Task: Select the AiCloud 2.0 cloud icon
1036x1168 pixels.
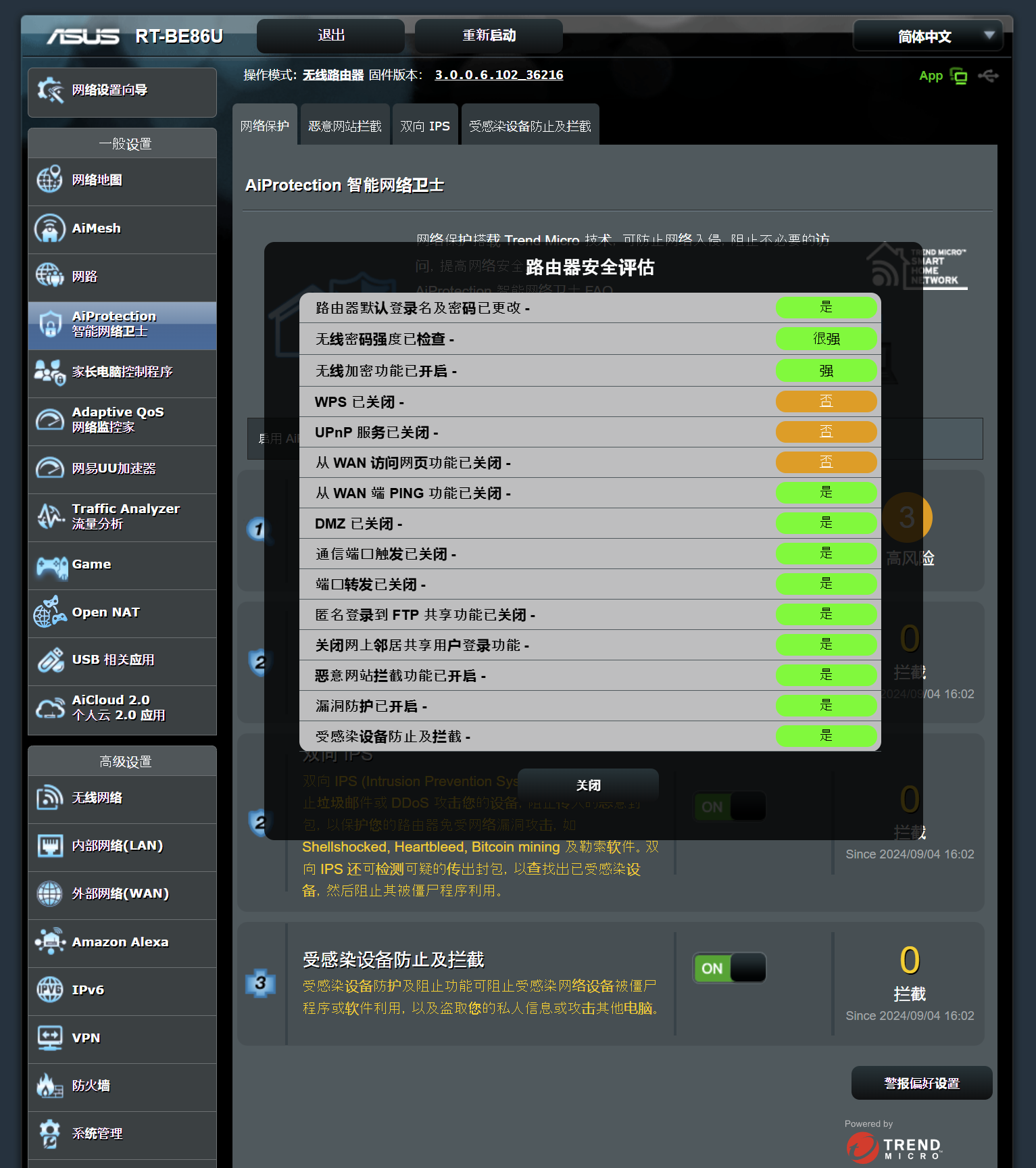Action: [x=49, y=708]
